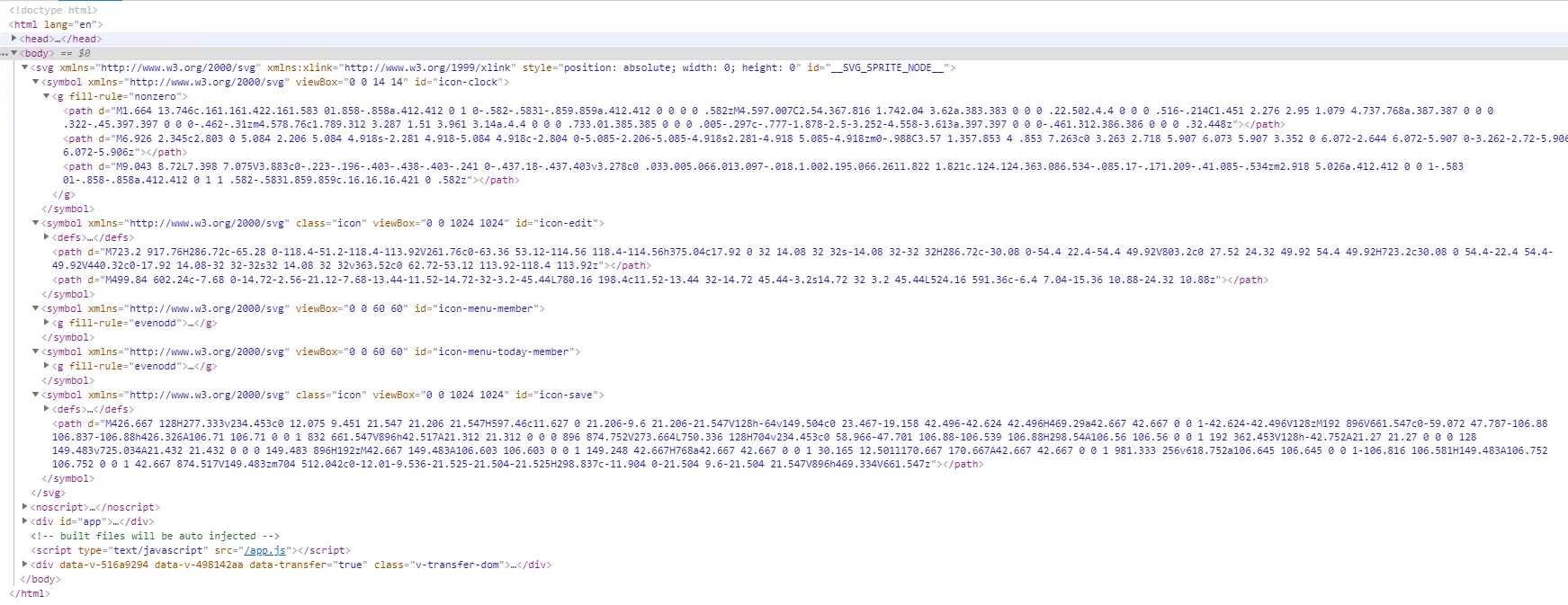Select the path starting with M499.84

click(x=660, y=280)
